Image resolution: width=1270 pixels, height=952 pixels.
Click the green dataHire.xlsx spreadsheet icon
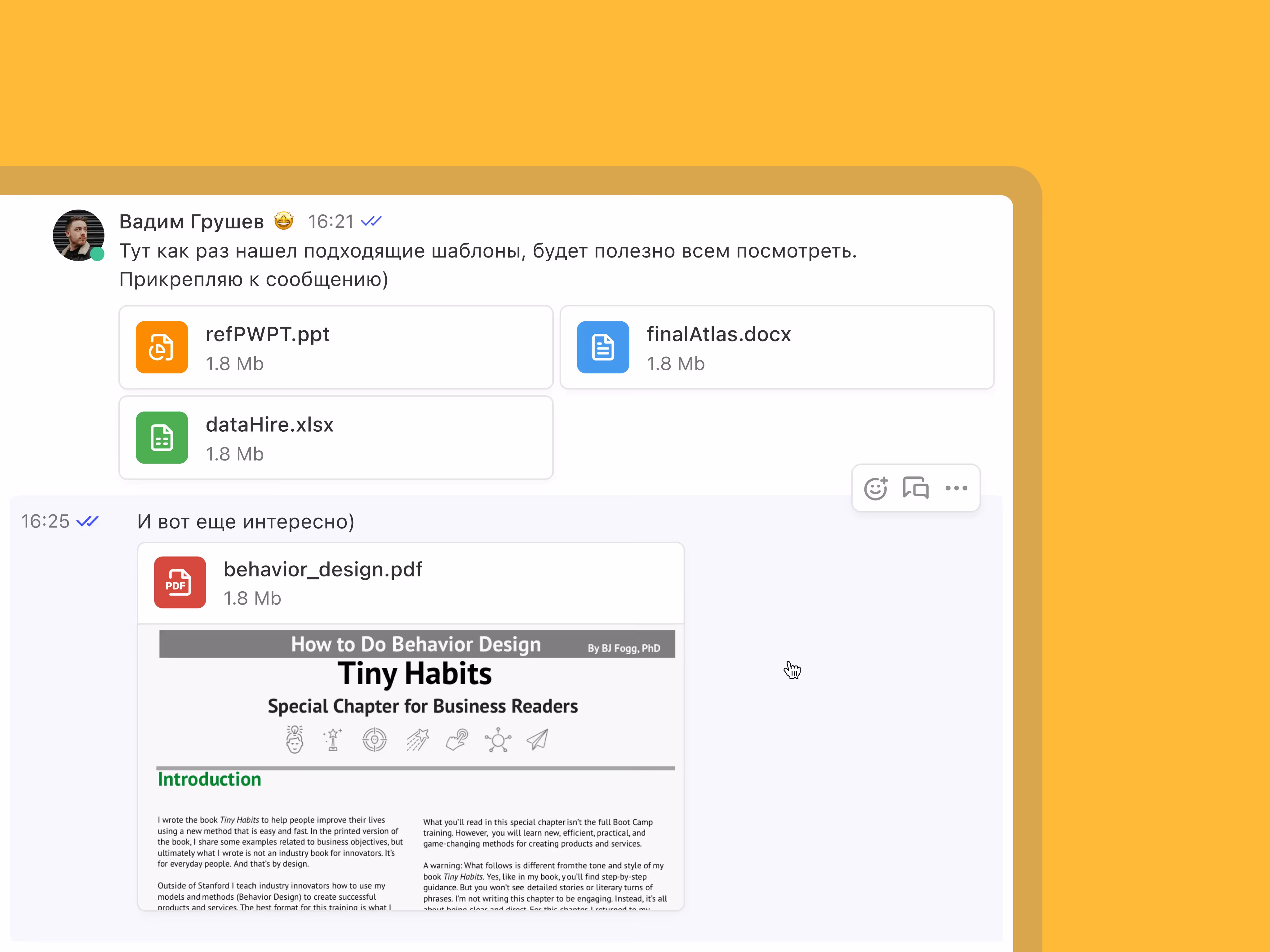click(x=162, y=437)
